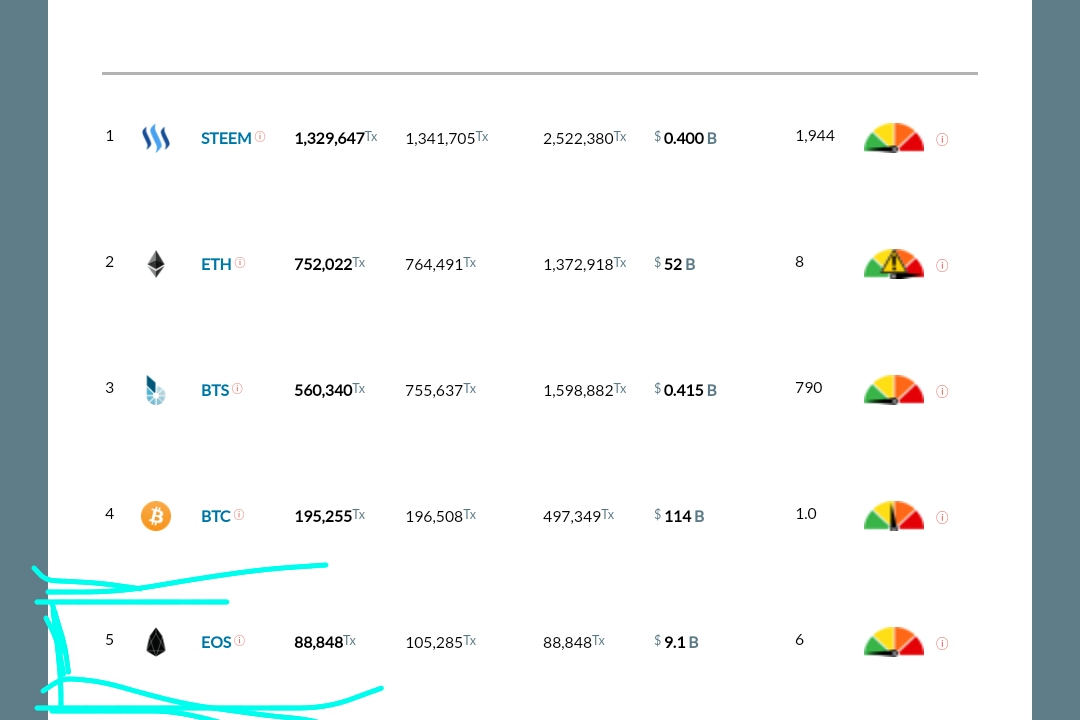Open info icon next to ETH name
Screen dimensions: 1080x720
[x=240, y=263]
